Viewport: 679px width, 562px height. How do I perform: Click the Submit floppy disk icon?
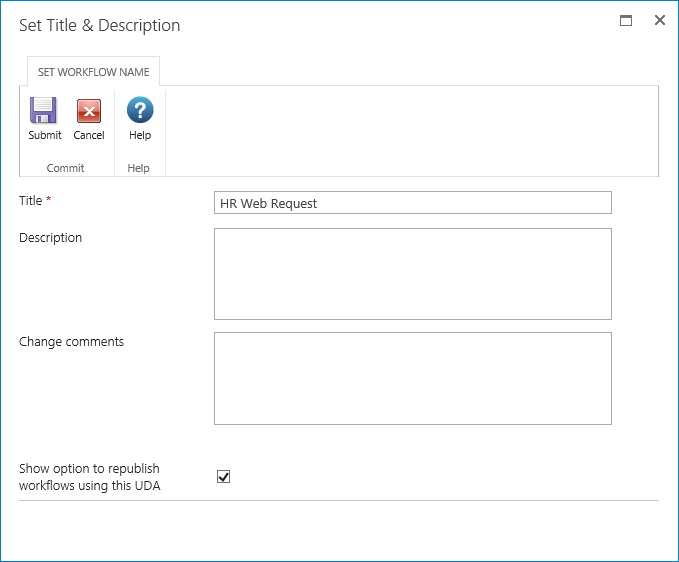coord(44,111)
